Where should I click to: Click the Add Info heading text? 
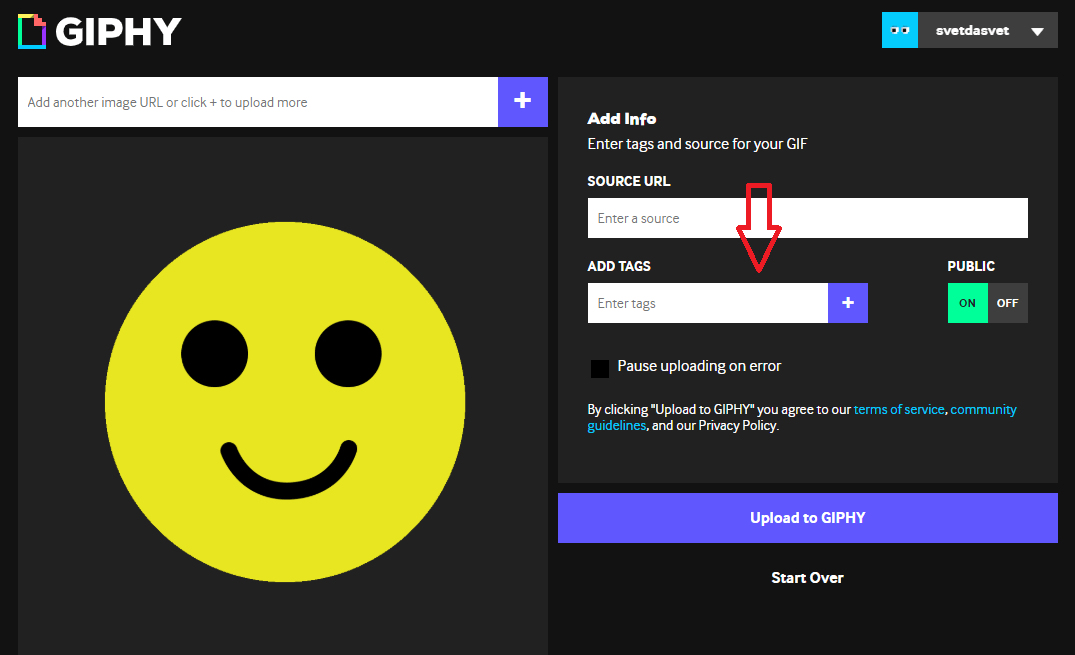[x=622, y=119]
